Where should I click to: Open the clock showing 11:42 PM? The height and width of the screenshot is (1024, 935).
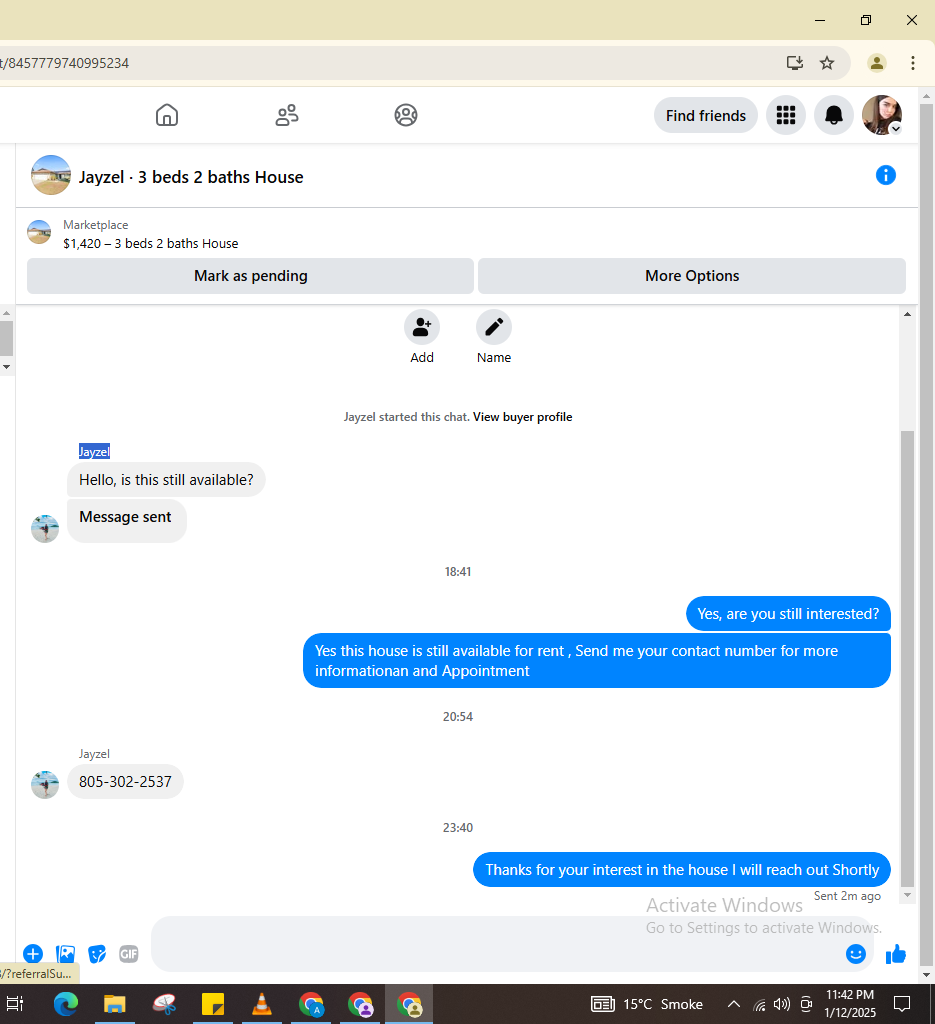(x=849, y=1004)
